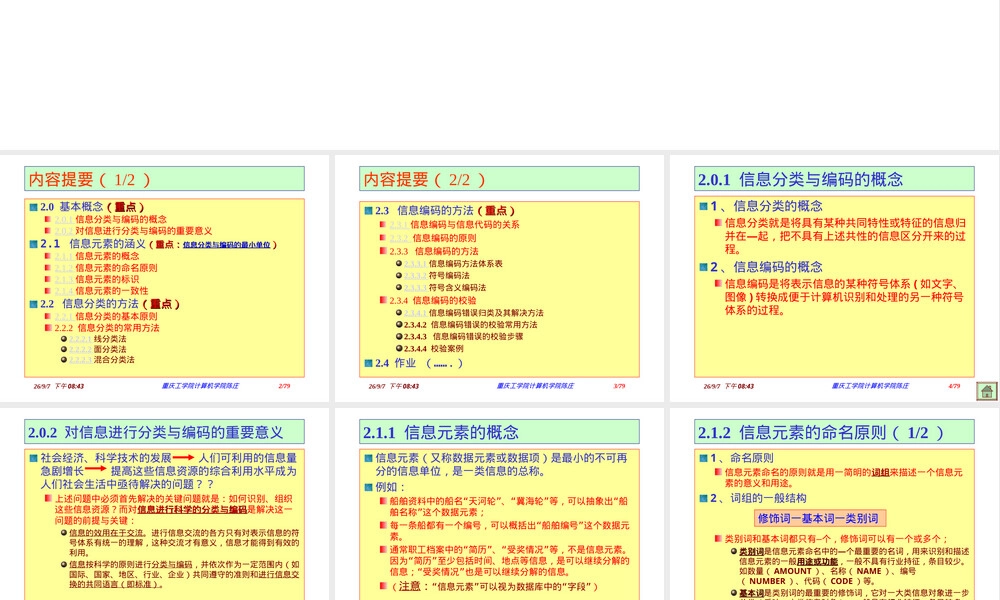Click underlined 信息进行科学的分类与编码 text

coord(192,509)
